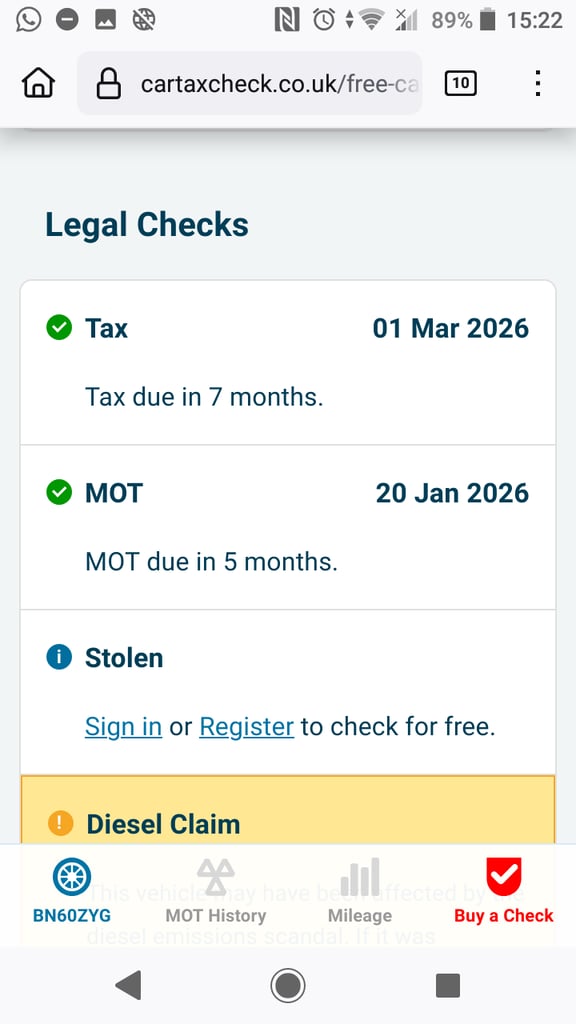Tap the Tax due date 01 Mar 2026
This screenshot has height=1024, width=576.
click(451, 328)
